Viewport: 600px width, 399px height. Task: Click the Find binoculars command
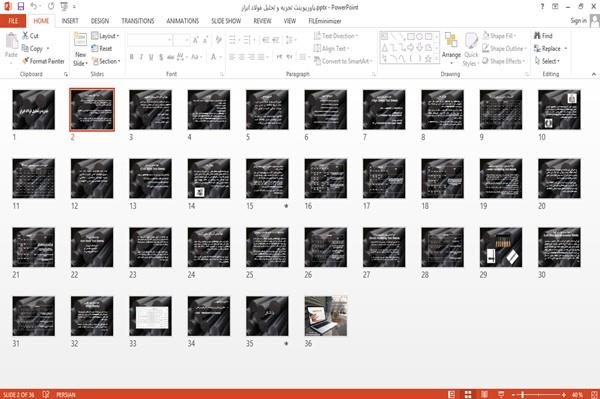pyautogui.click(x=543, y=36)
